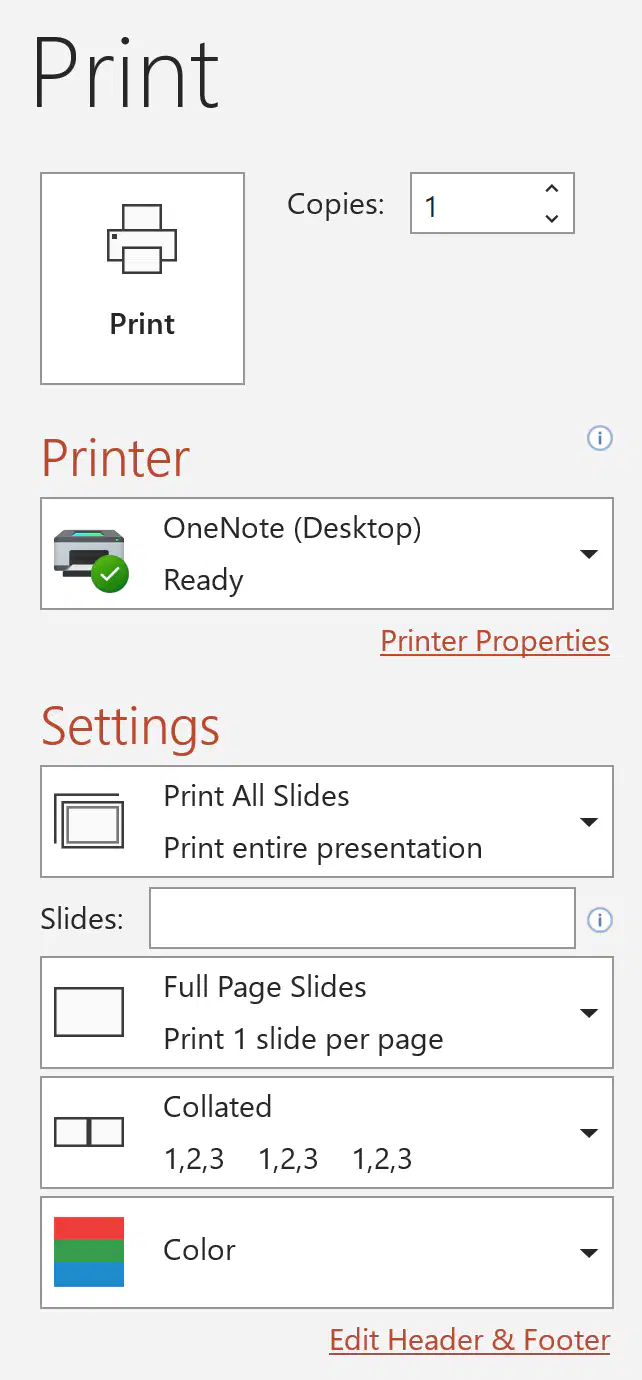Image resolution: width=642 pixels, height=1380 pixels.
Task: Click inside the Slides range input field
Action: click(362, 918)
